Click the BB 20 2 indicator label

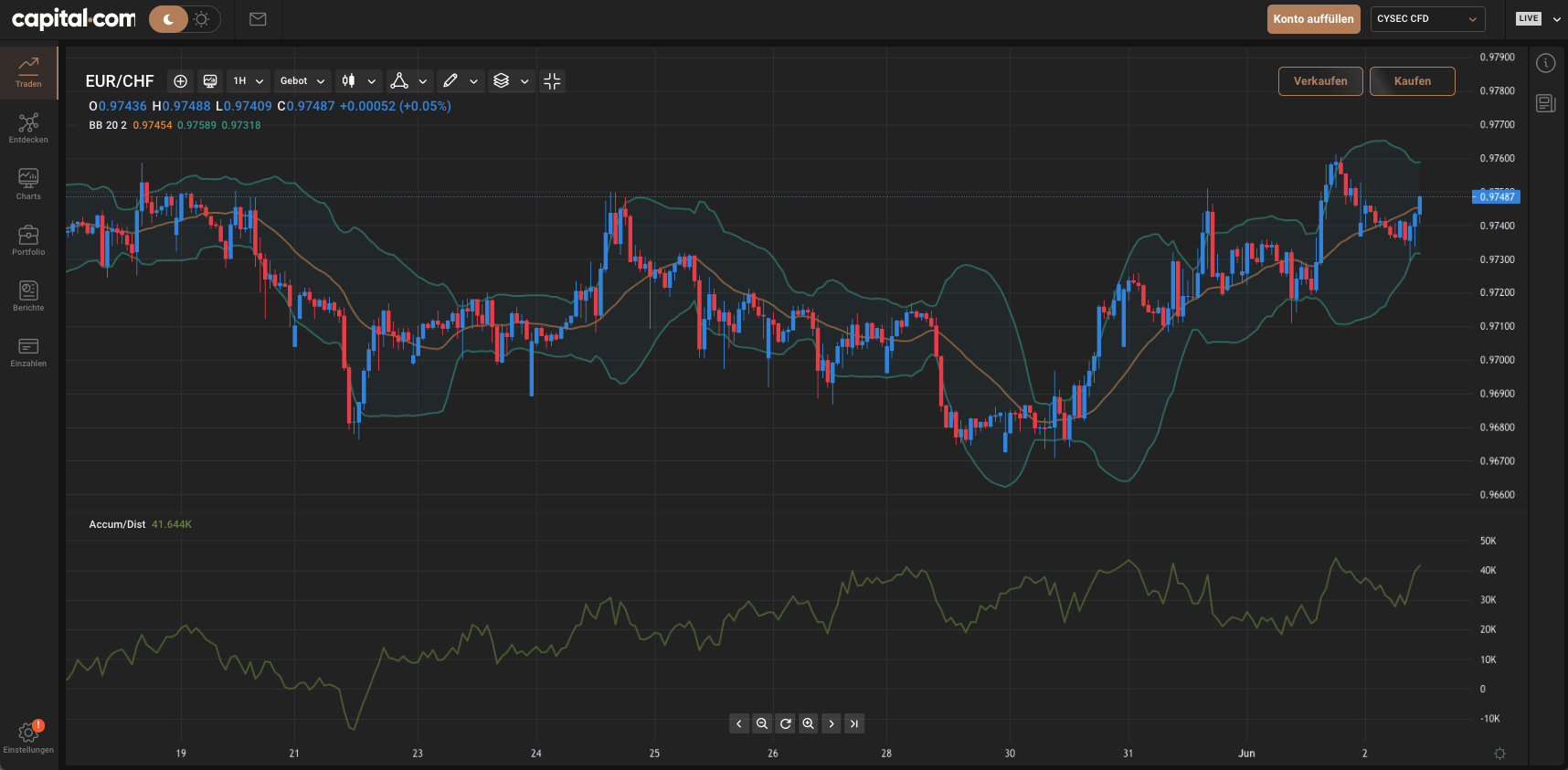(x=108, y=125)
